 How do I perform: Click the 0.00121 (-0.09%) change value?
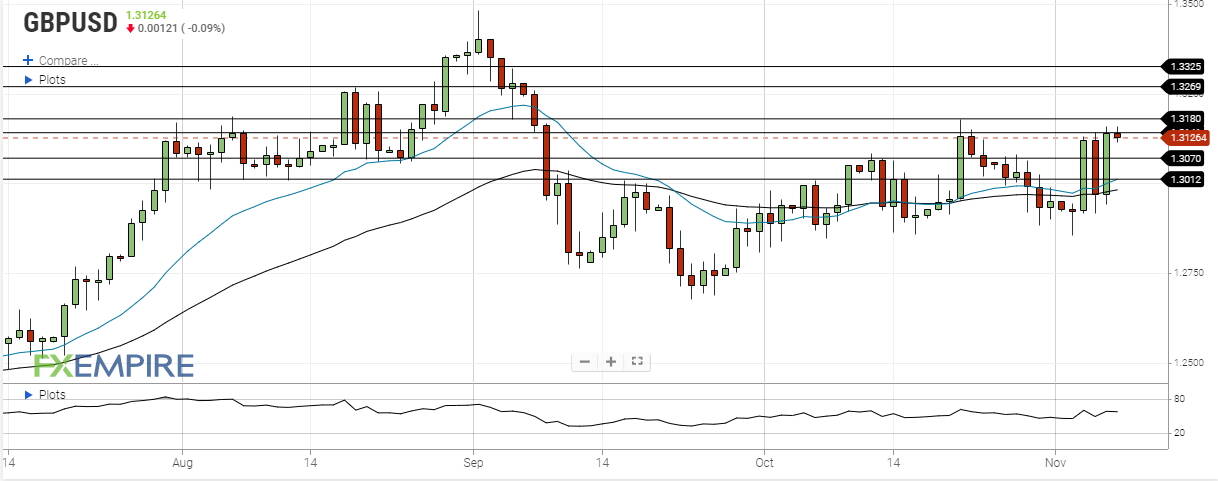click(x=181, y=28)
